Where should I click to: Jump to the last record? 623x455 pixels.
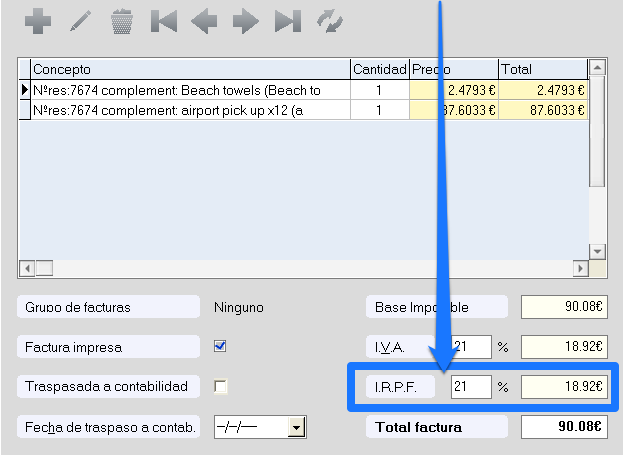point(287,22)
